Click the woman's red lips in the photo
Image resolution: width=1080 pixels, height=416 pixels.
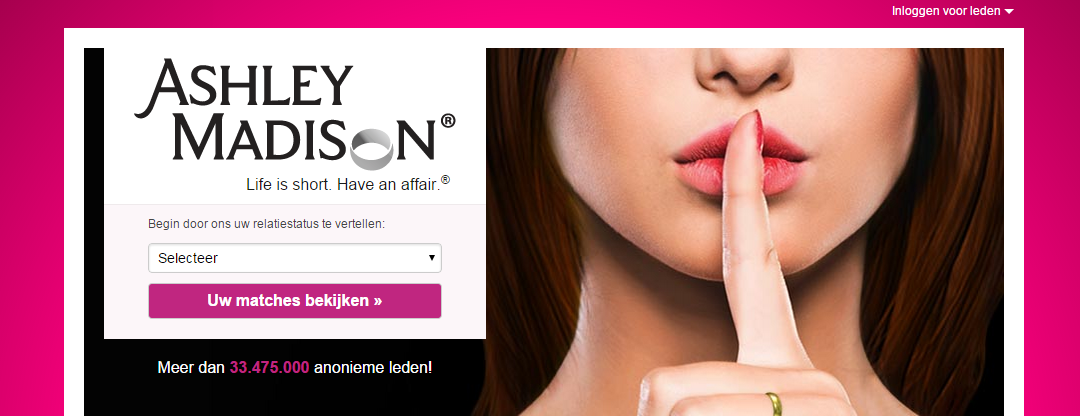point(740,159)
